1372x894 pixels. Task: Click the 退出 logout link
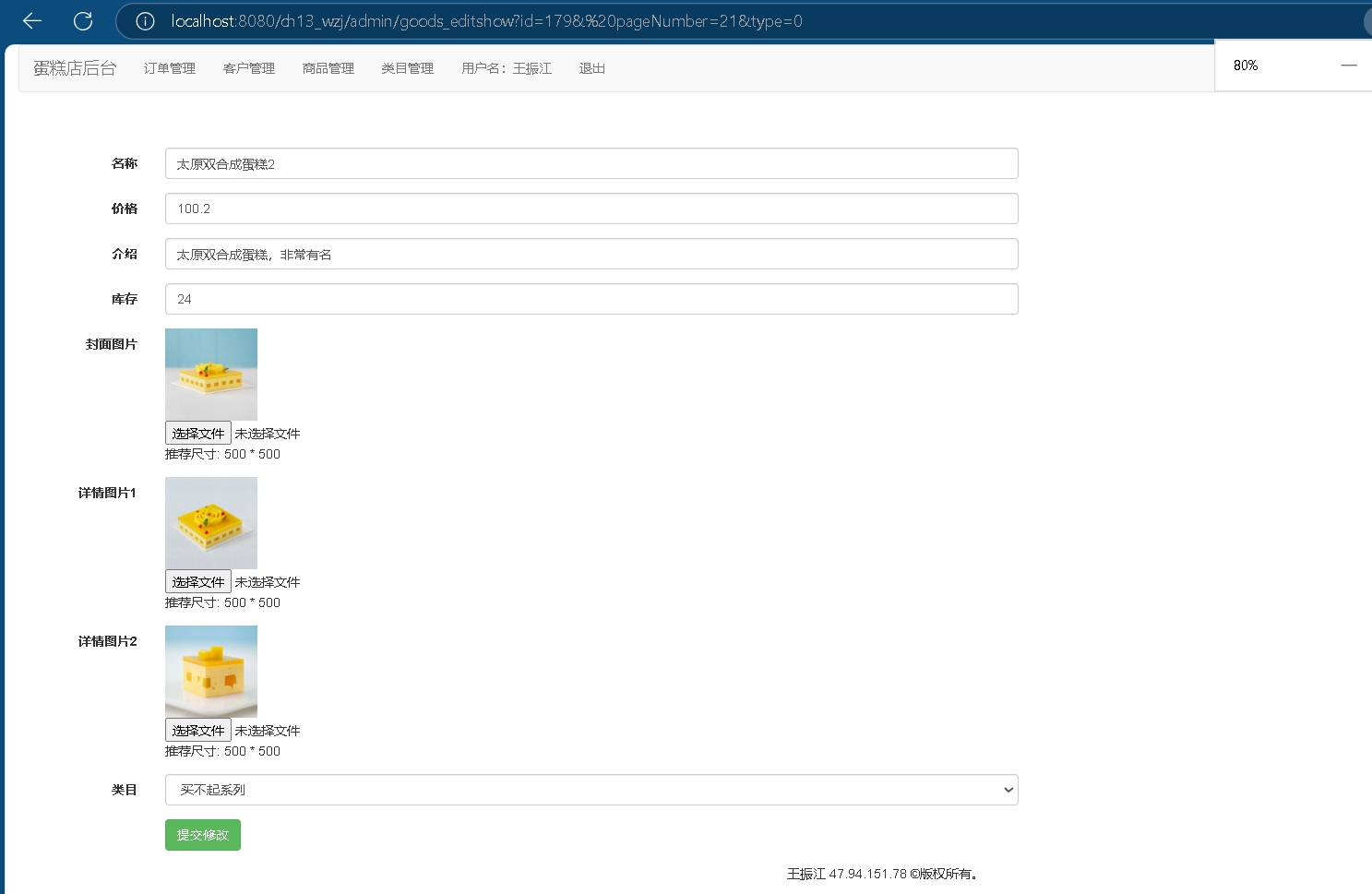click(x=592, y=68)
